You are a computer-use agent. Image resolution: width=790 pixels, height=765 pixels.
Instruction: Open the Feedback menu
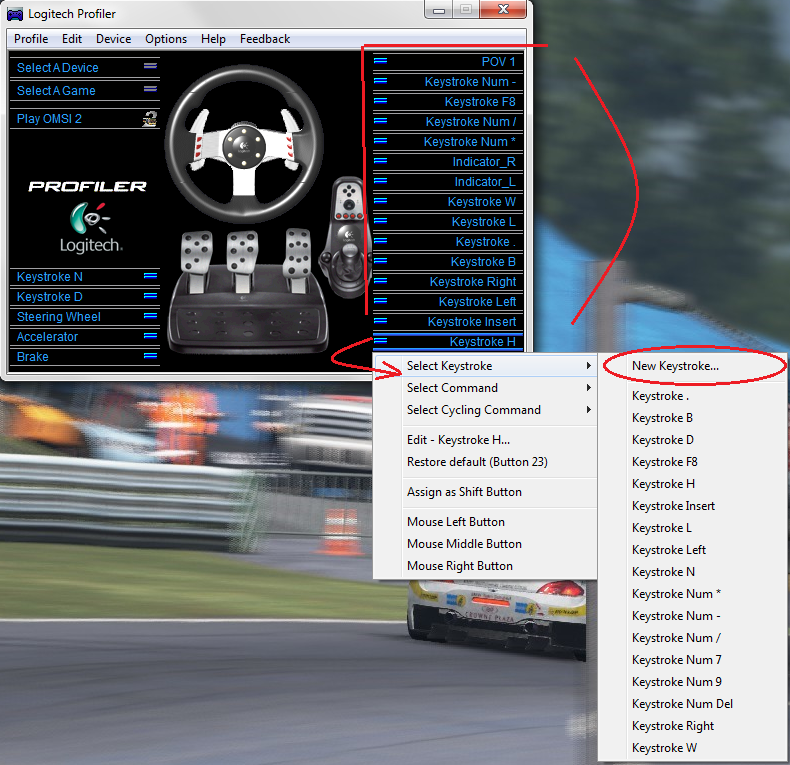(x=265, y=39)
